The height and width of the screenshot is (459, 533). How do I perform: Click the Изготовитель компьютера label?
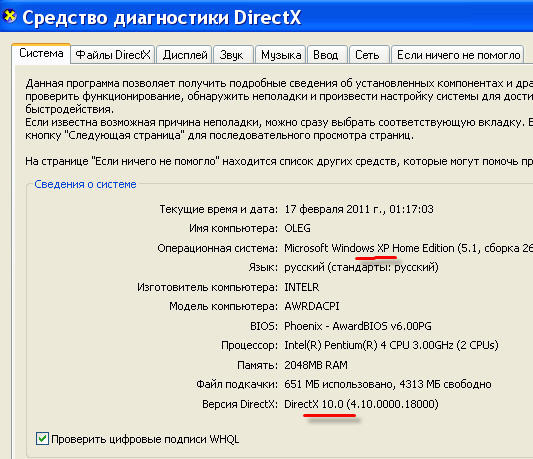click(208, 287)
